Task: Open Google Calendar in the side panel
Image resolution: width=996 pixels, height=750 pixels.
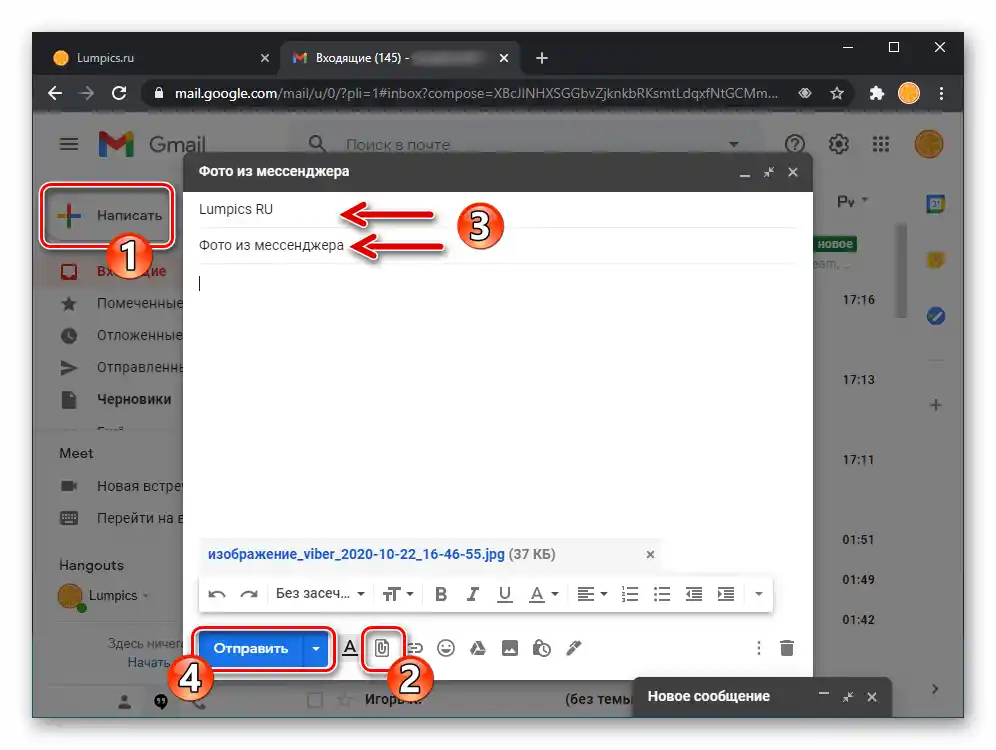Action: pos(935,205)
